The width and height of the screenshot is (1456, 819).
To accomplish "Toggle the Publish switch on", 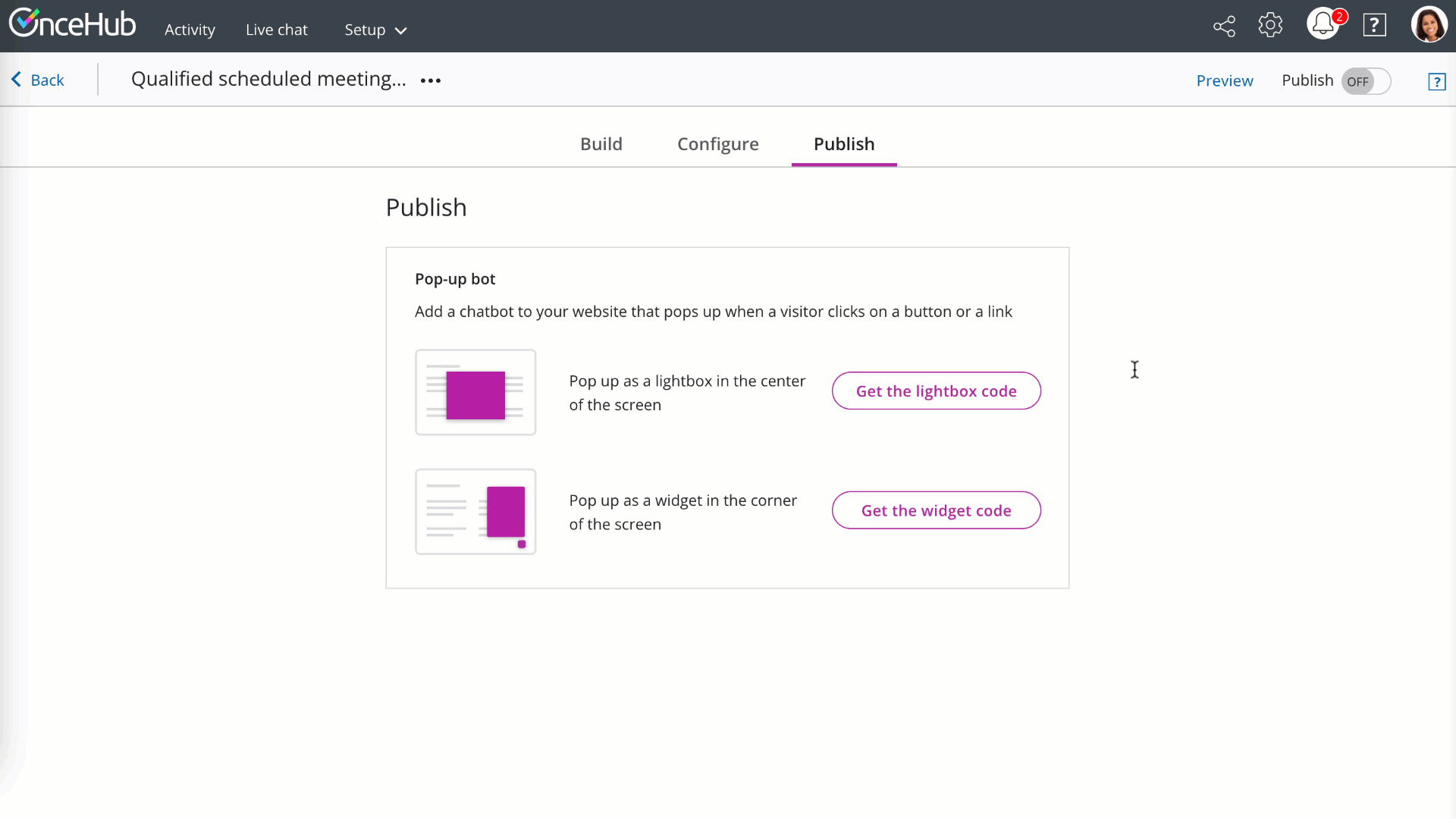I will 1366,81.
